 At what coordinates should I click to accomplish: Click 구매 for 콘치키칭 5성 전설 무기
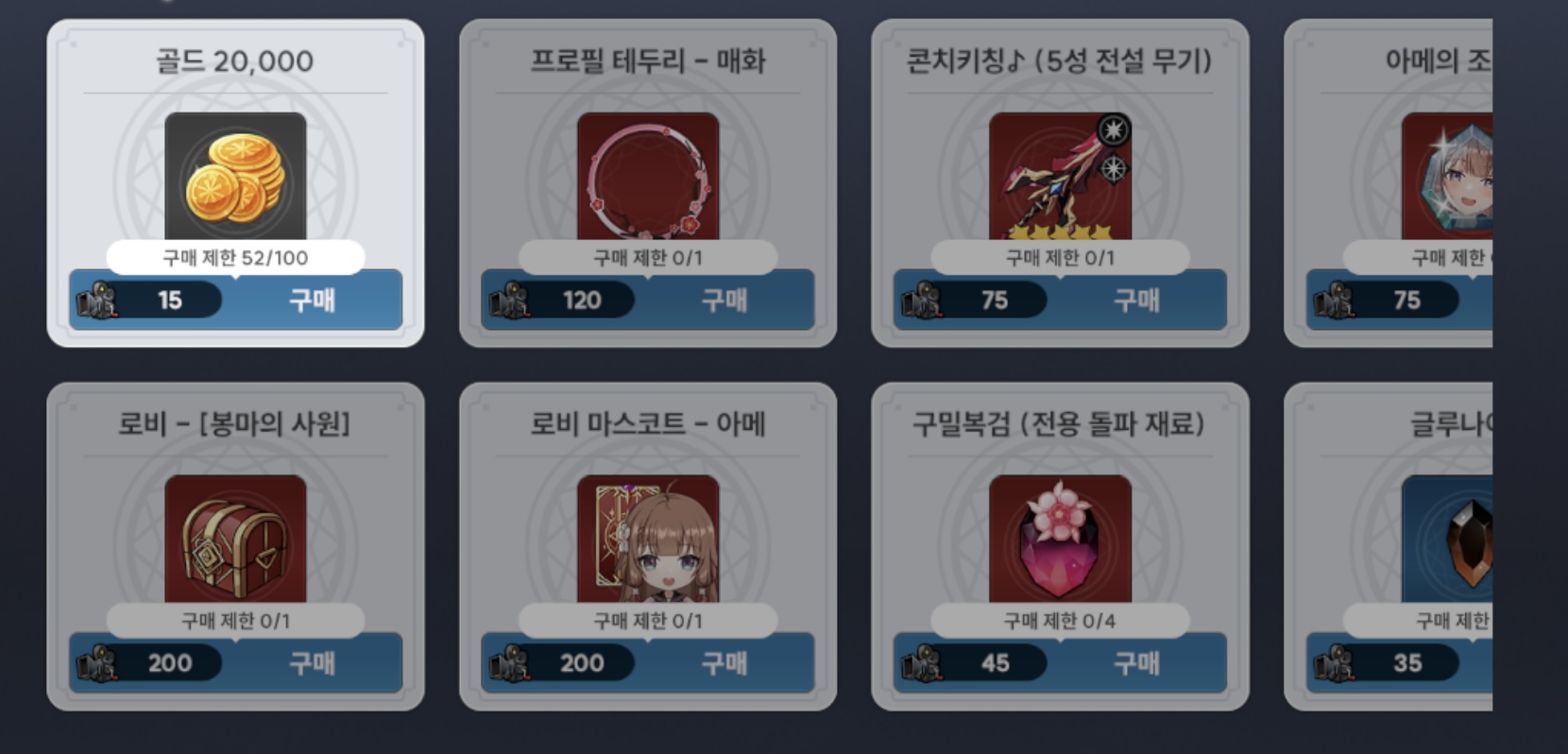pos(1136,300)
